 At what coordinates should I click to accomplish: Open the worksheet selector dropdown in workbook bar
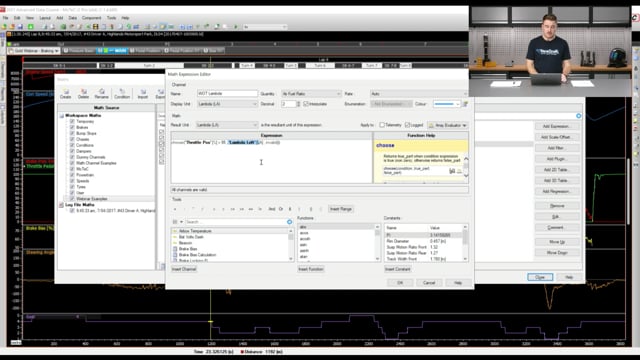34,51
